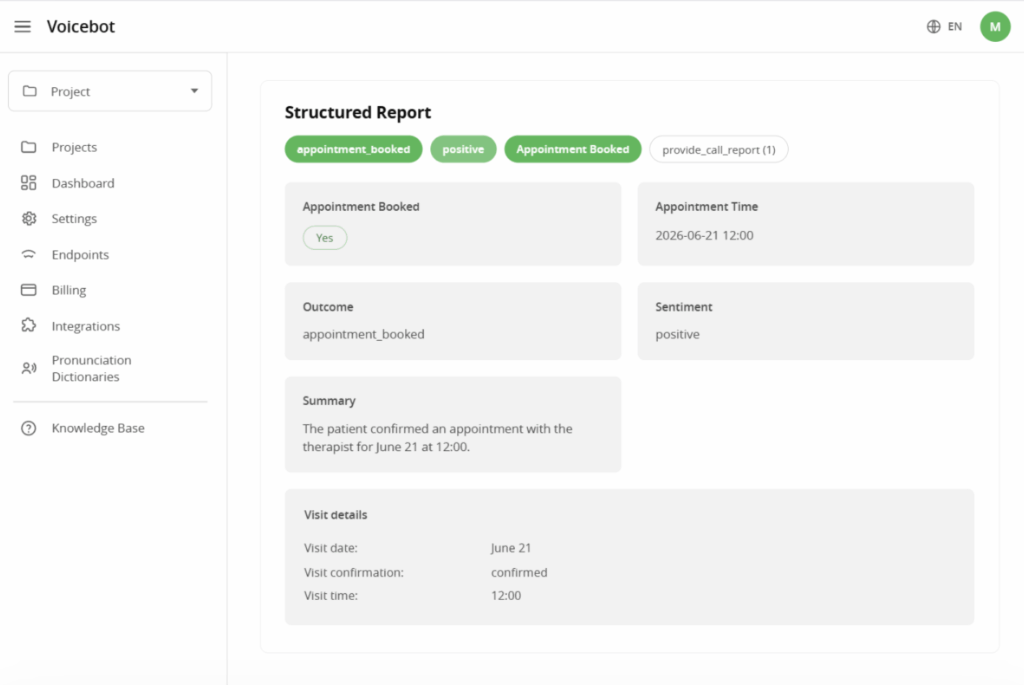Click the Billing card icon
This screenshot has width=1024, height=685.
[x=29, y=290]
